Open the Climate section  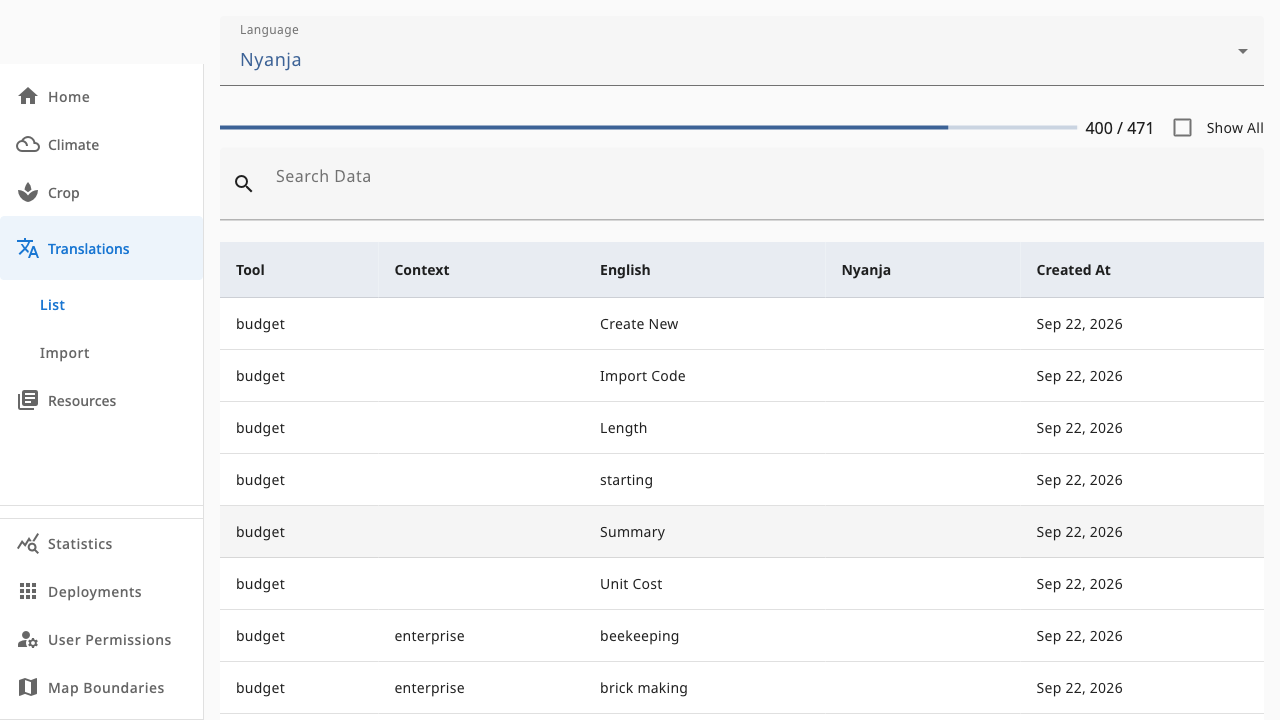[x=102, y=144]
